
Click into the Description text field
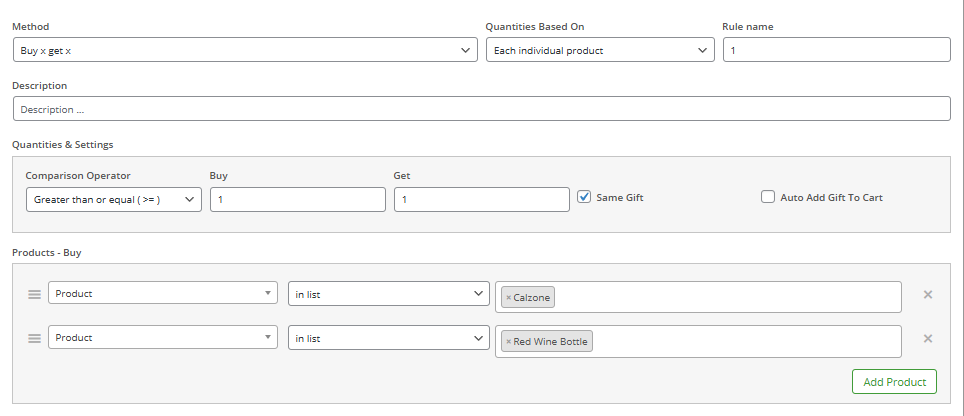pos(481,109)
